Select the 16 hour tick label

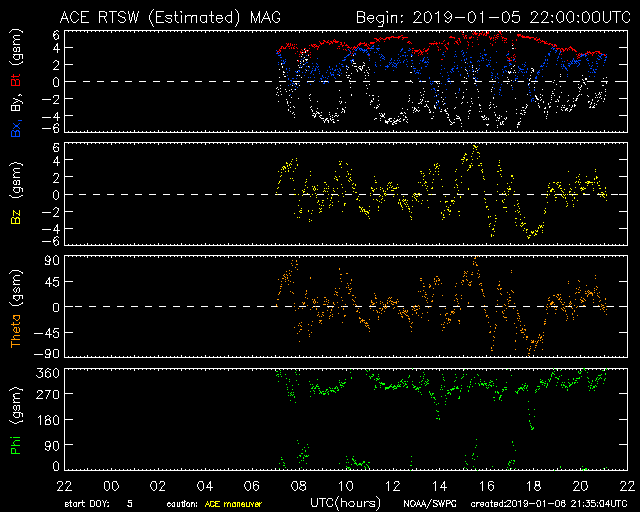(x=485, y=484)
